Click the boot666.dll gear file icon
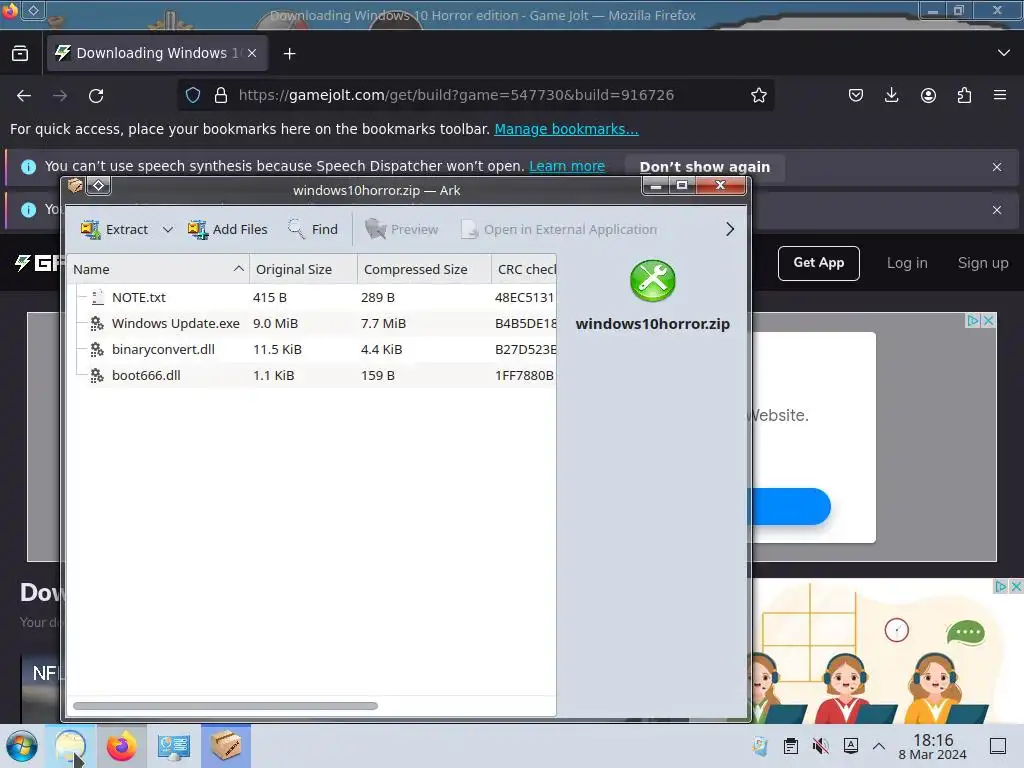 point(97,376)
